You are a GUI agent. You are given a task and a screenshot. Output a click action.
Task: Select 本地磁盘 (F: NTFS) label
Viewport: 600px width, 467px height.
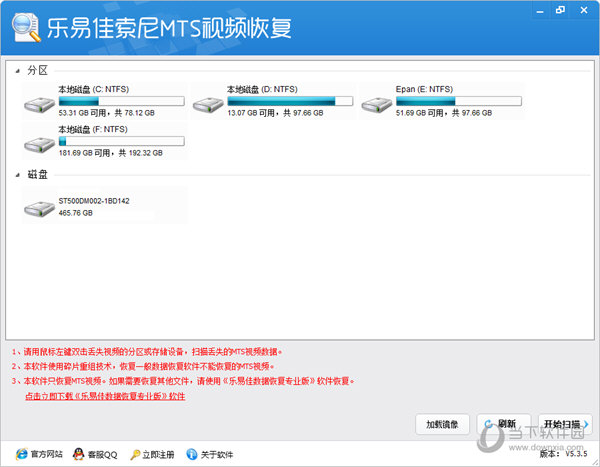tap(93, 129)
